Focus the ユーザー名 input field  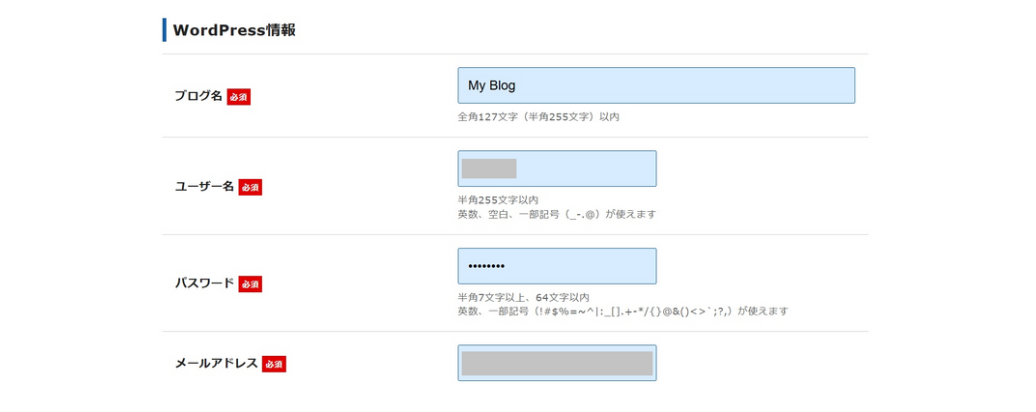[x=557, y=168]
